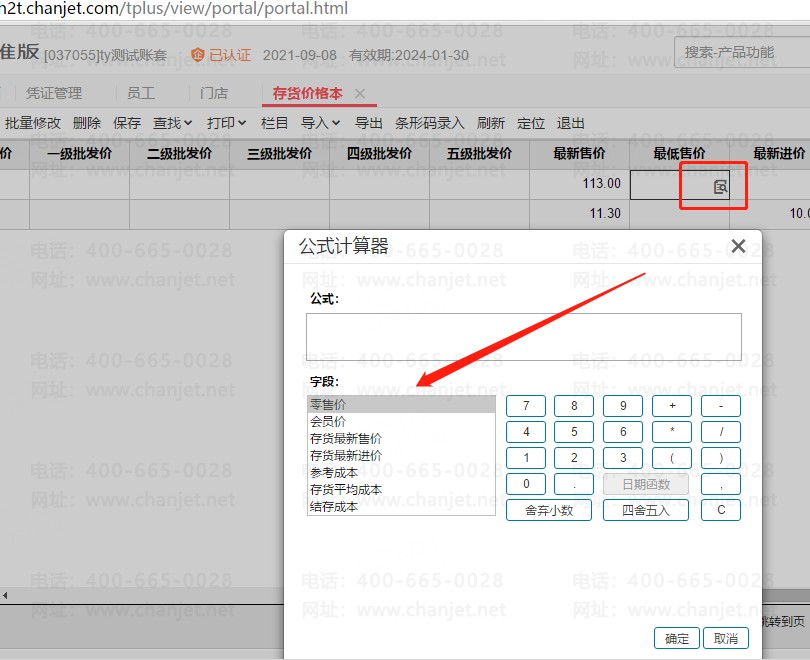Click calculator key 5
Image resolution: width=810 pixels, height=660 pixels.
coord(574,432)
